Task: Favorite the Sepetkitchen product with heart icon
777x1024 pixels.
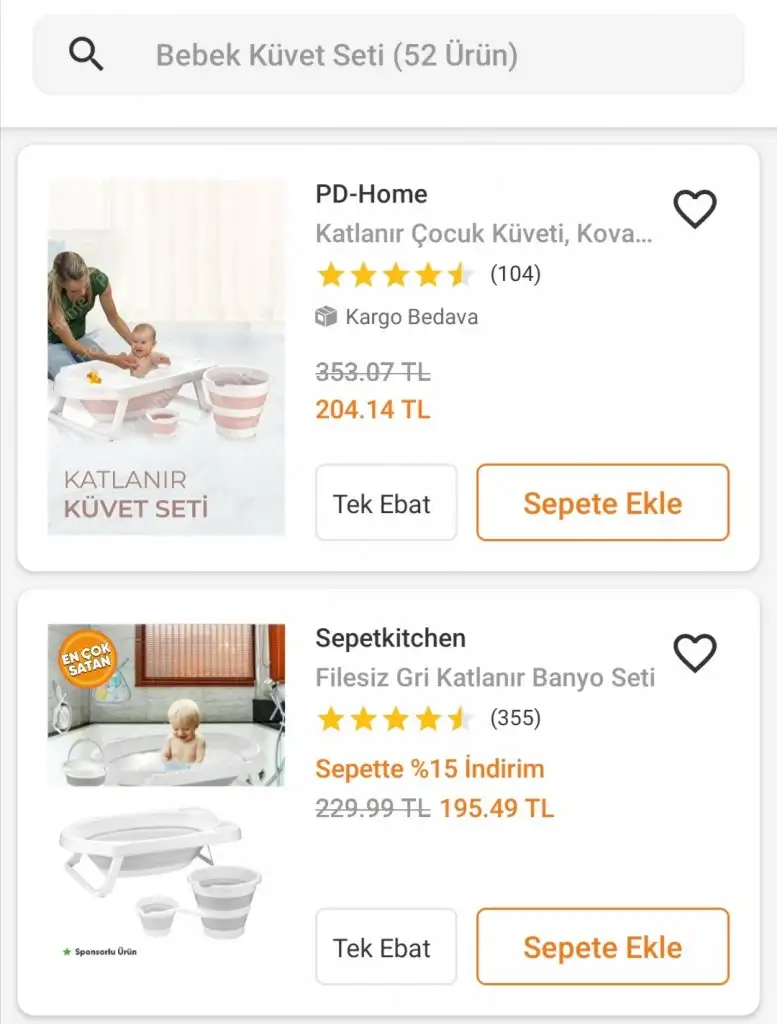Action: [x=695, y=653]
